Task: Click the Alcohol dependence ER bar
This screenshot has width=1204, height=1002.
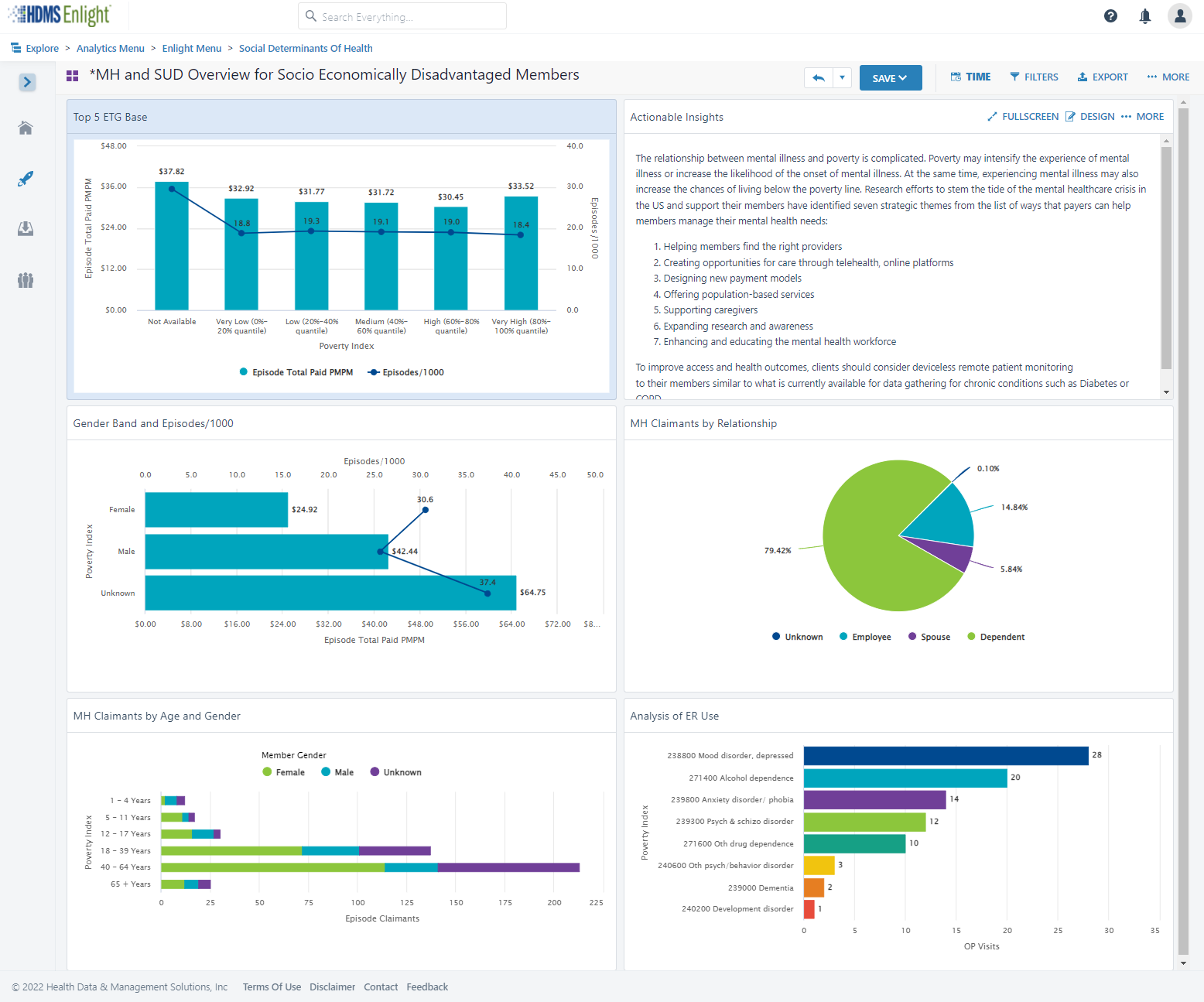Action: coord(905,778)
